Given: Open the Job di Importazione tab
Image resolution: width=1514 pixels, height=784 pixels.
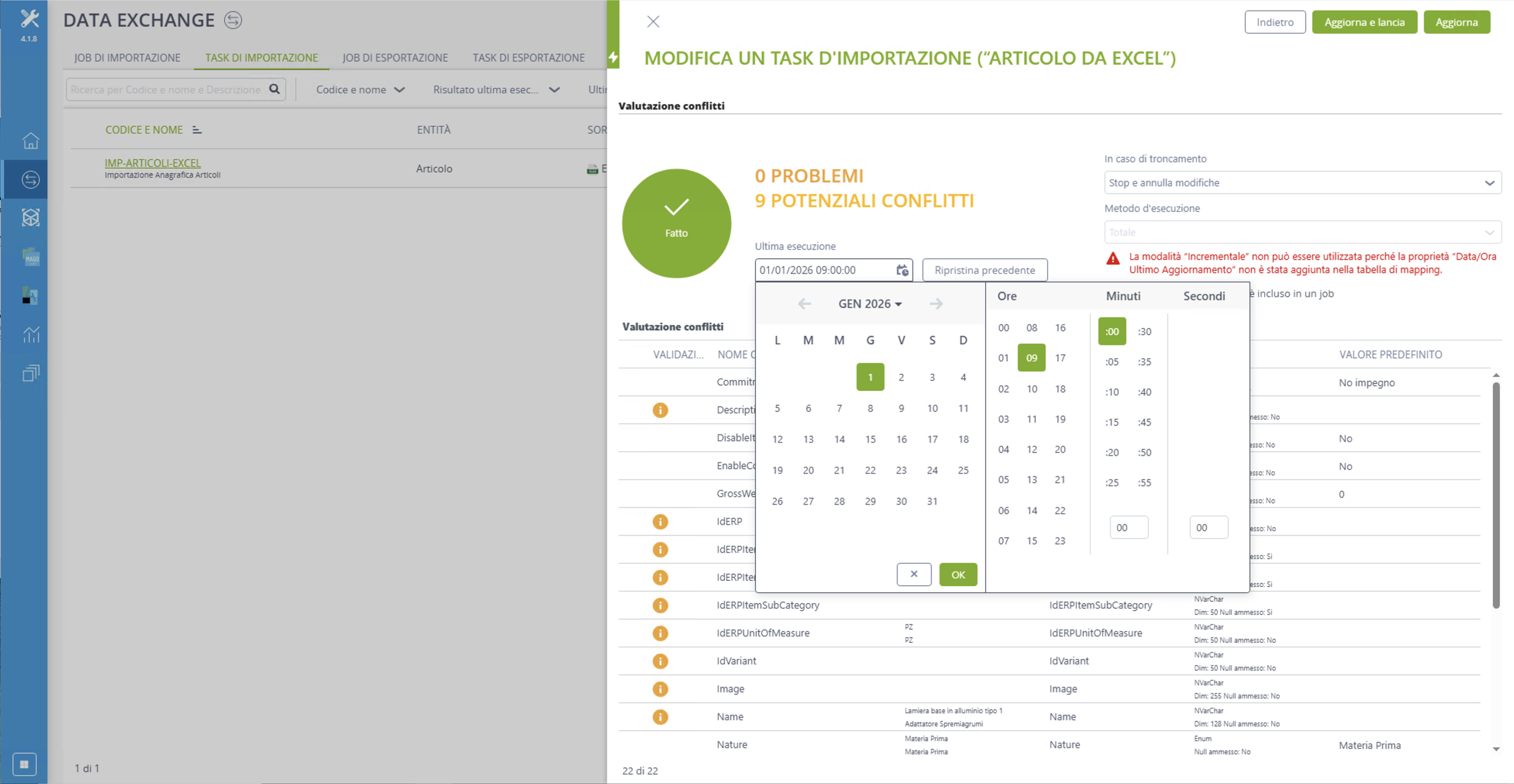Looking at the screenshot, I should (x=127, y=58).
